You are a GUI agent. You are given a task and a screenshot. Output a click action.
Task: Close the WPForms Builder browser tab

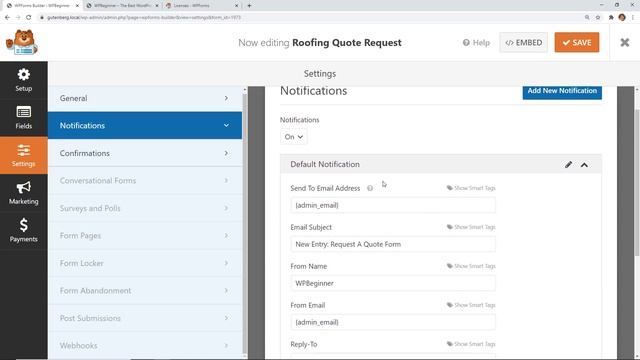pyautogui.click(x=77, y=6)
